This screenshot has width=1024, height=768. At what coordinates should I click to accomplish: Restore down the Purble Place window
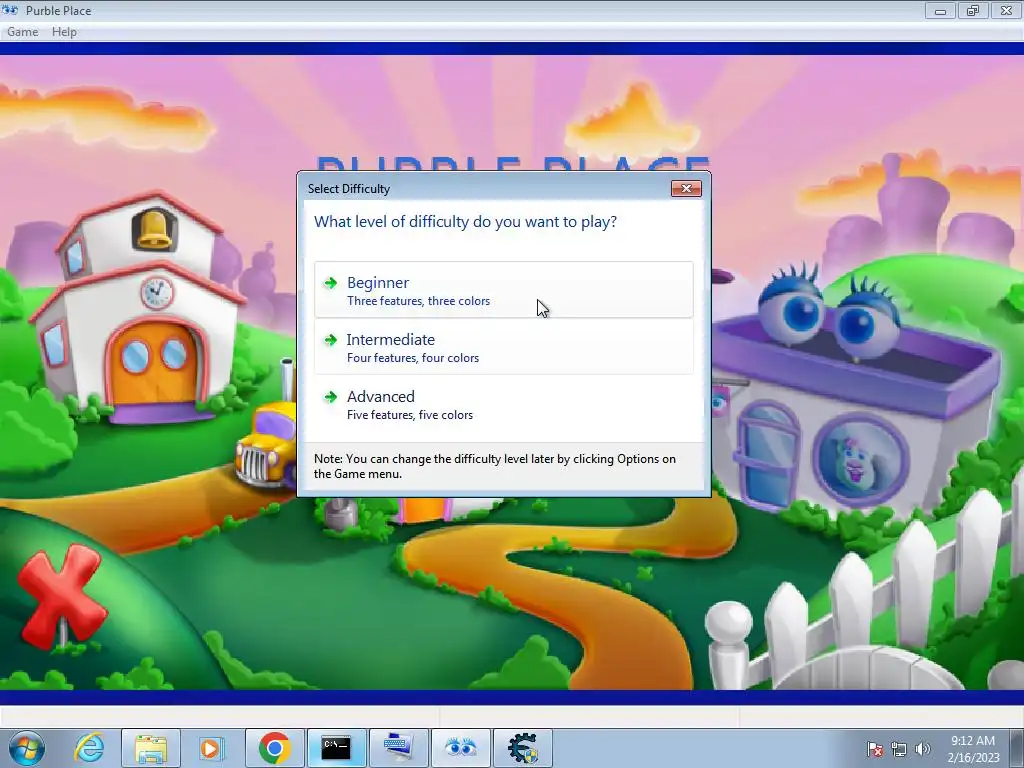[973, 10]
